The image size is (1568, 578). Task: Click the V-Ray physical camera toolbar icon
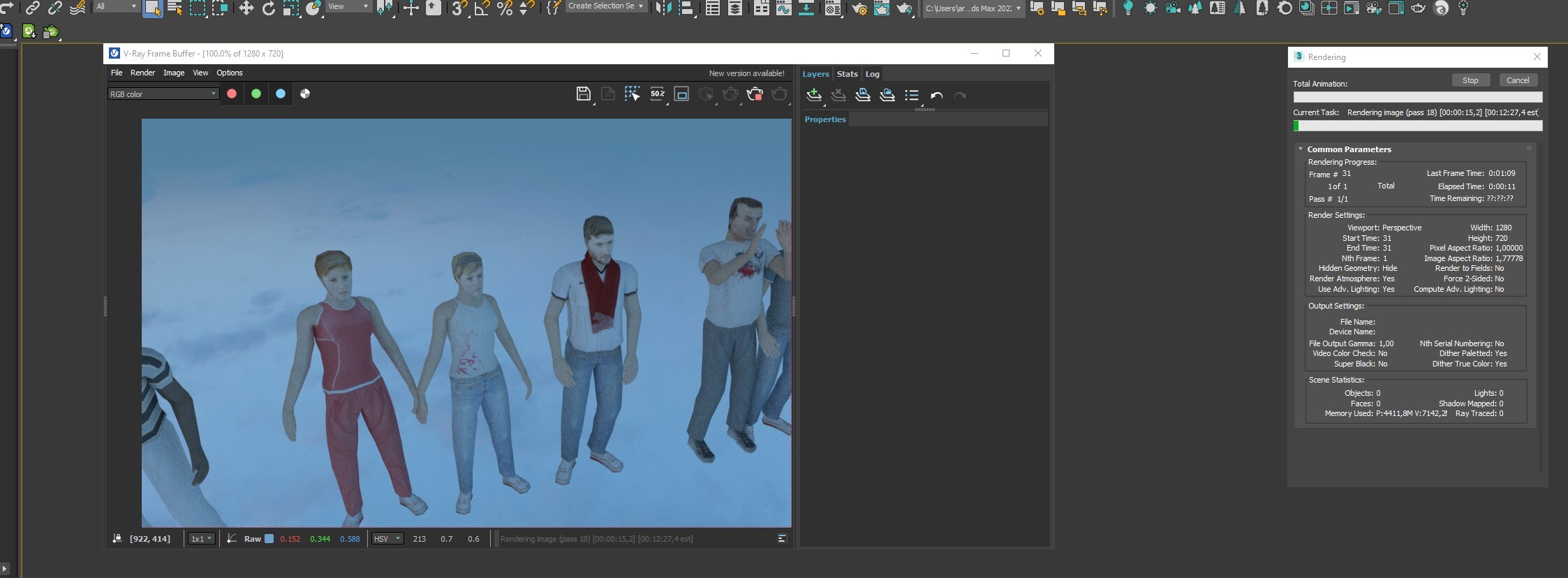tap(1172, 8)
